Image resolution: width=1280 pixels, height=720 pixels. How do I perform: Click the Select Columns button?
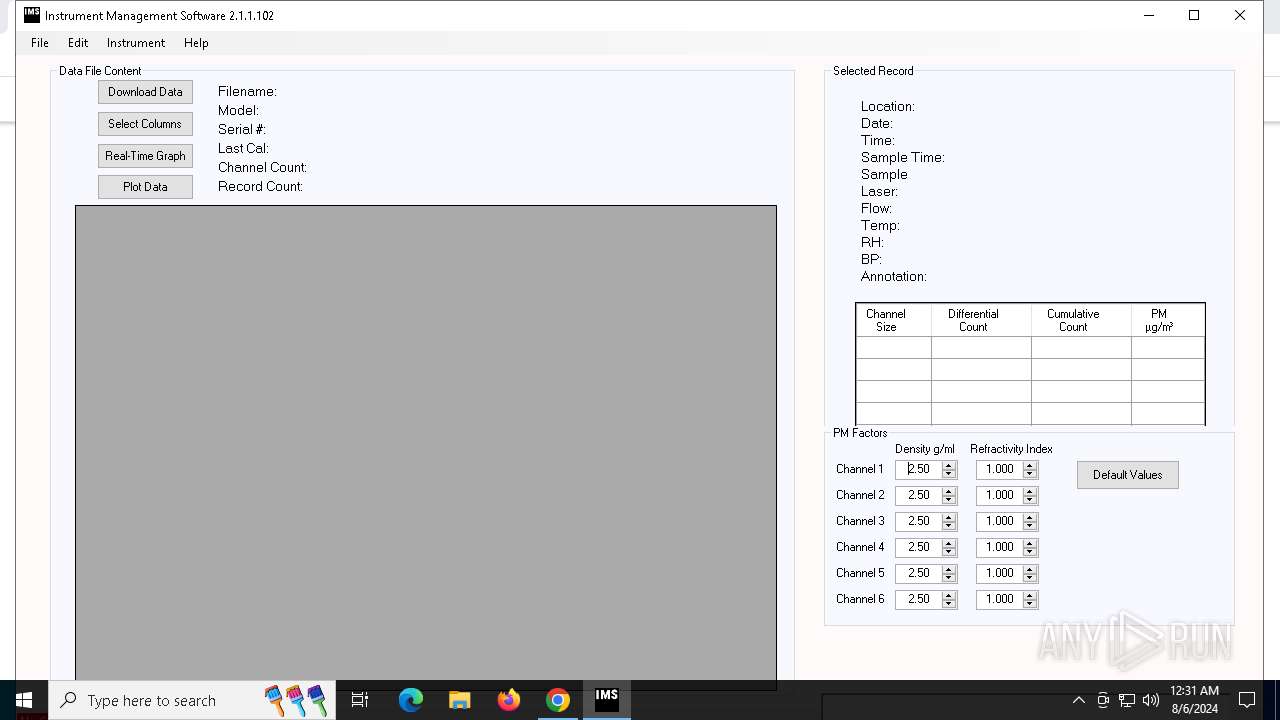pyautogui.click(x=145, y=124)
